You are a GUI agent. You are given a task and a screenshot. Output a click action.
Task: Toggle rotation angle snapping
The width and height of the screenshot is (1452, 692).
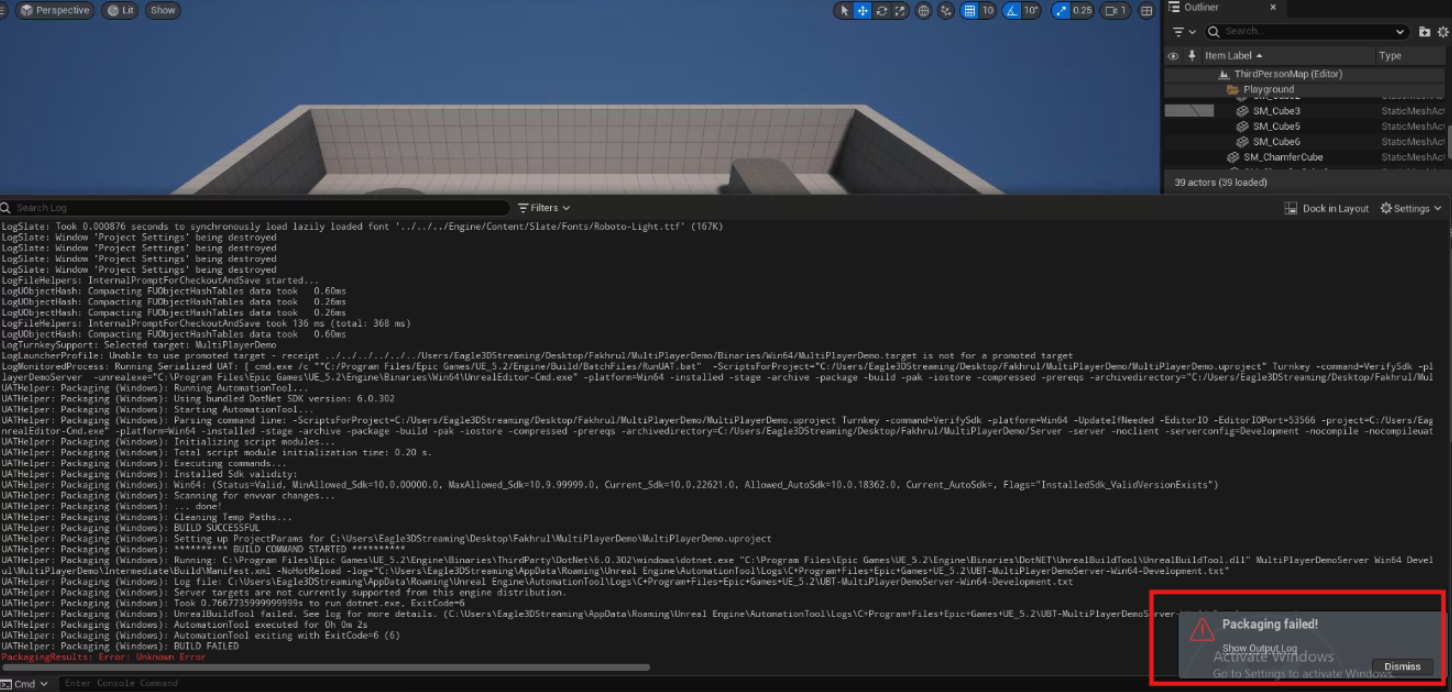[x=1012, y=11]
